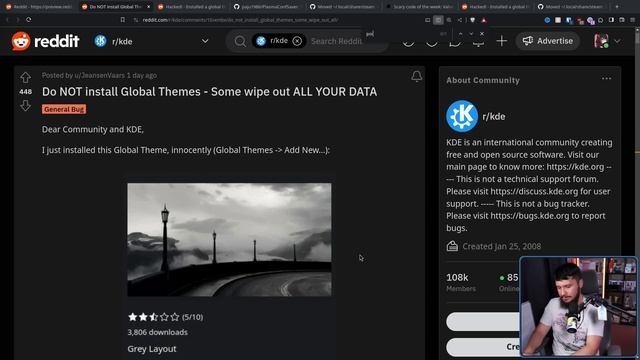Switch to first Reddit tab
The width and height of the screenshot is (640, 360).
click(x=38, y=7)
